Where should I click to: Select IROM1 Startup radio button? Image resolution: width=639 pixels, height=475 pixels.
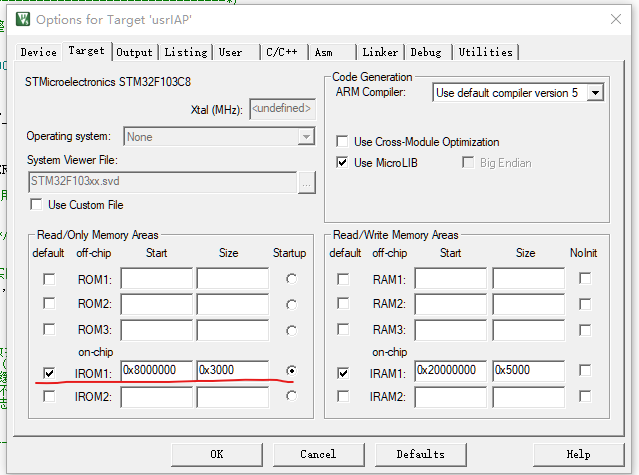[x=291, y=370]
